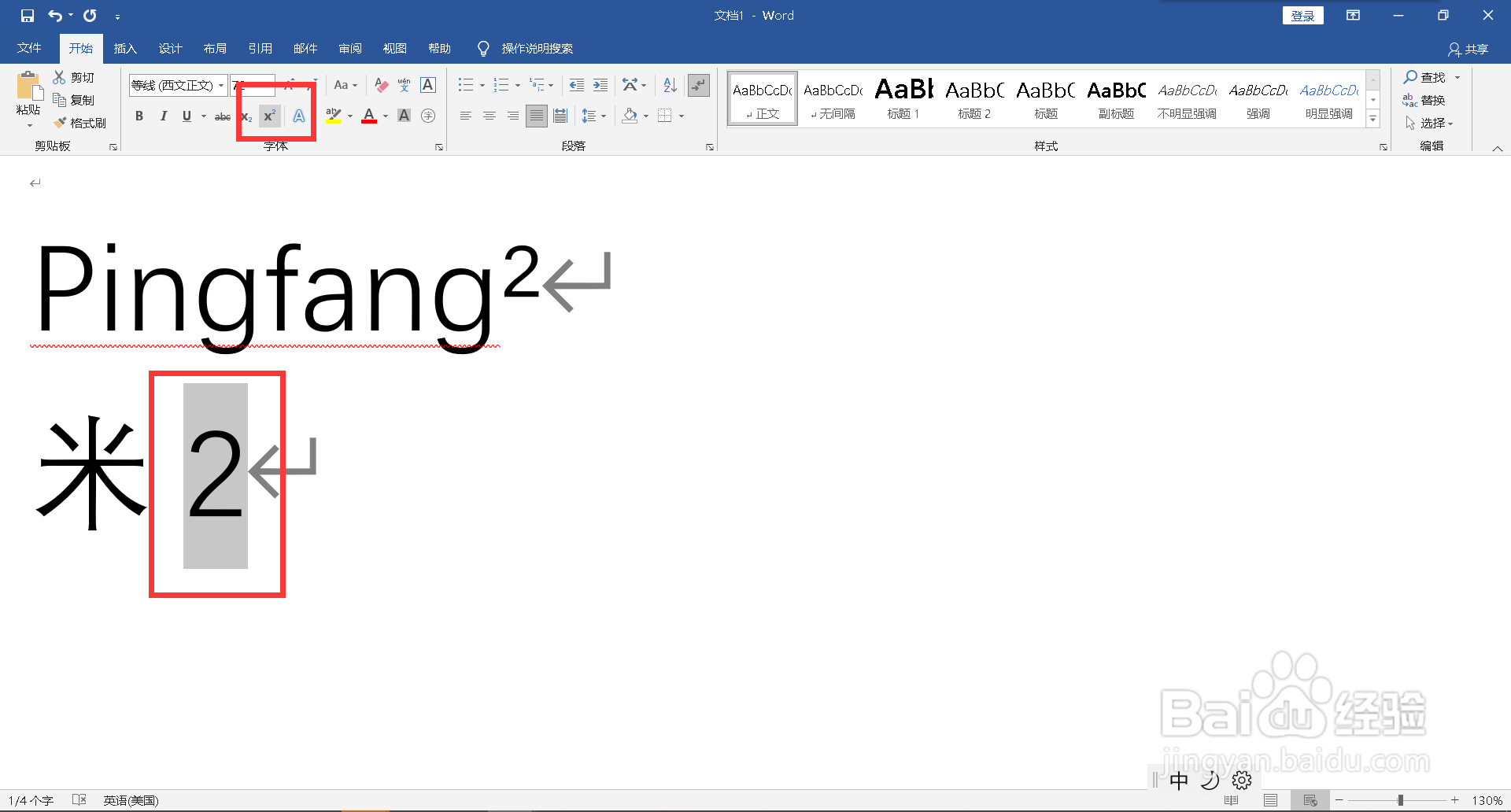Toggle strikethrough formatting
The image size is (1511, 812).
click(223, 116)
